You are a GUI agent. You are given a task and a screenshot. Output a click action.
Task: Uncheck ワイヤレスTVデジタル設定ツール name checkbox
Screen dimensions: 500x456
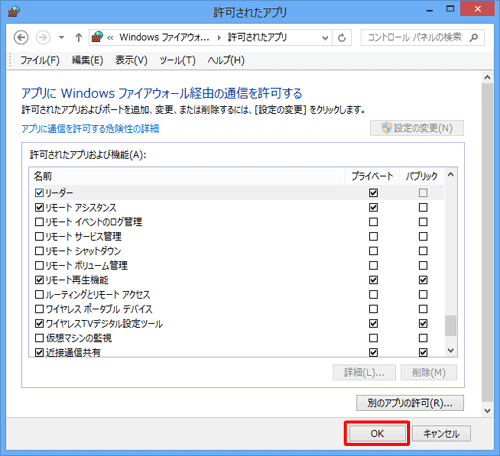click(39, 323)
